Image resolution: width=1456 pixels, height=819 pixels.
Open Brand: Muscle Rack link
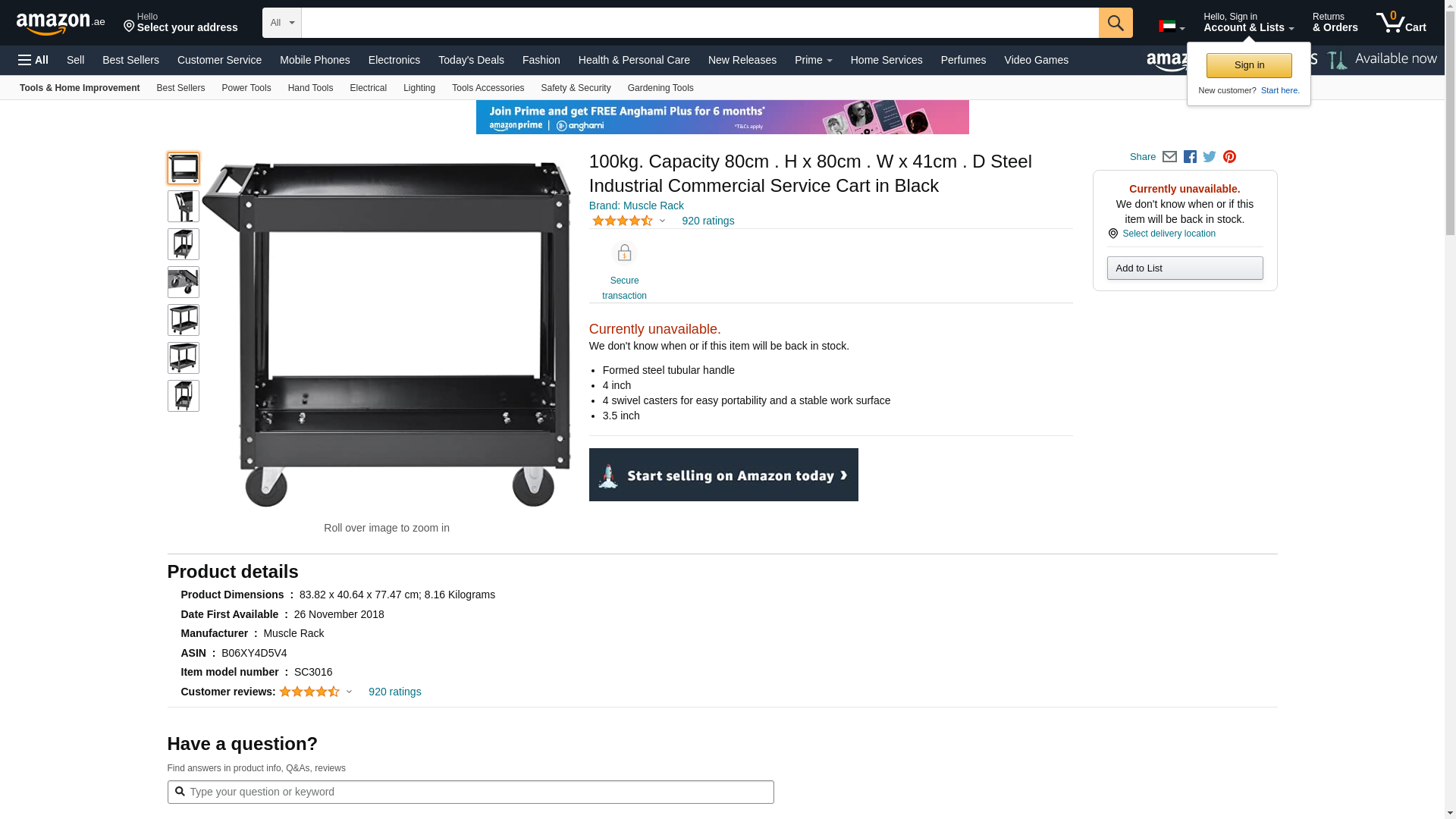point(635,206)
